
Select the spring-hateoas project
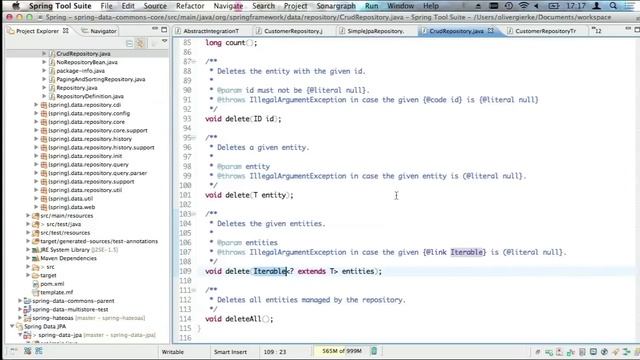53,318
